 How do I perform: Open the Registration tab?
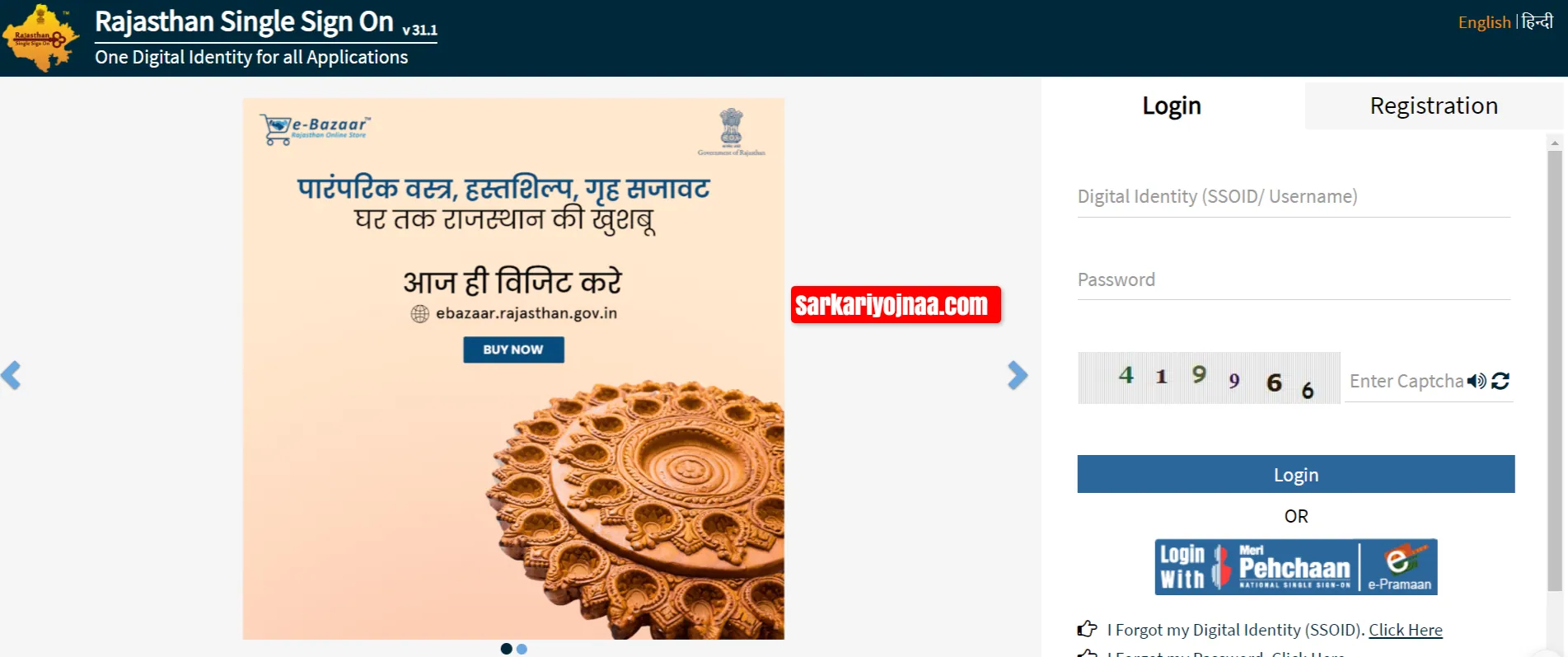[x=1434, y=106]
